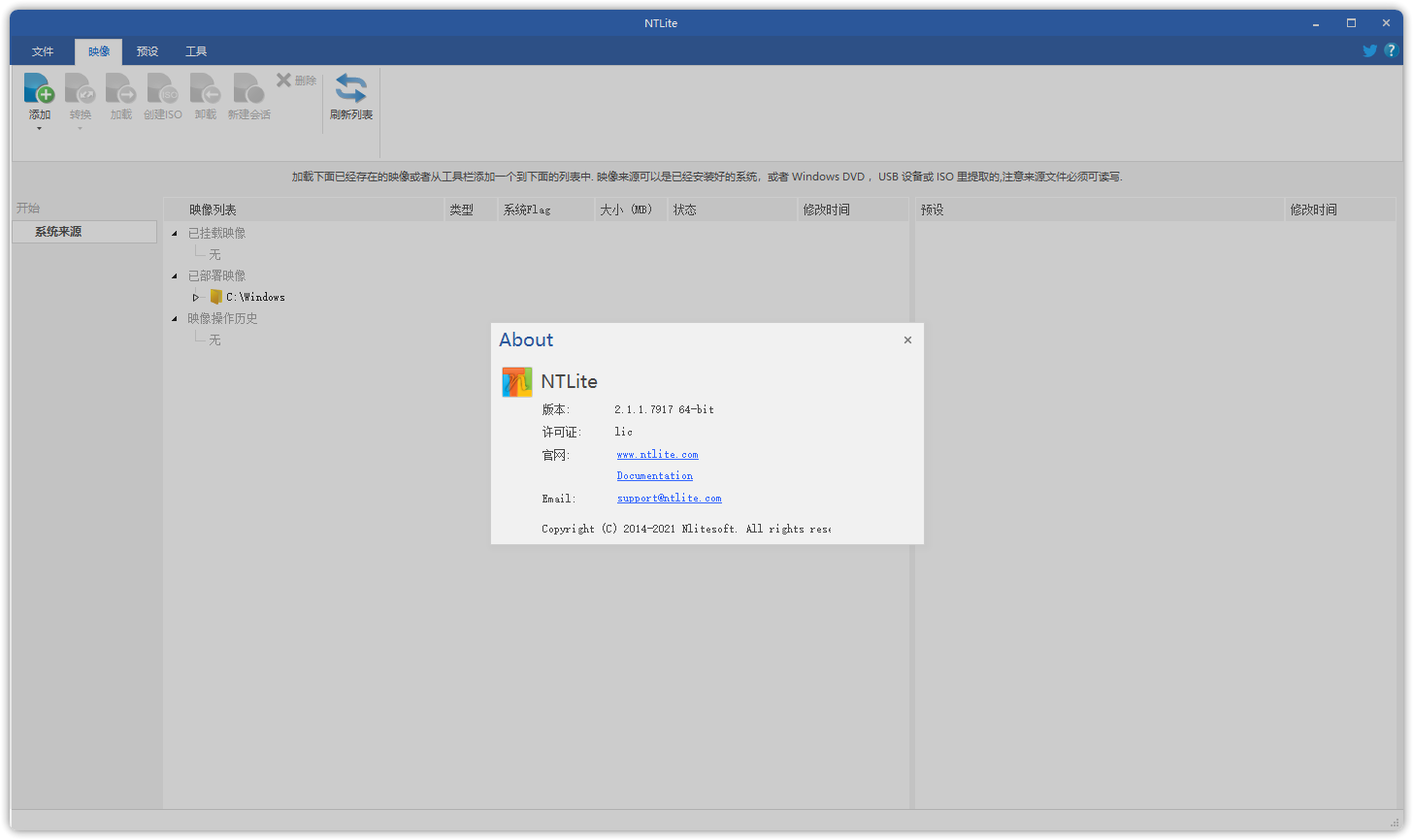Viewport: 1413px width, 840px height.
Task: Click the 修改时间 header in image list
Action: point(853,210)
